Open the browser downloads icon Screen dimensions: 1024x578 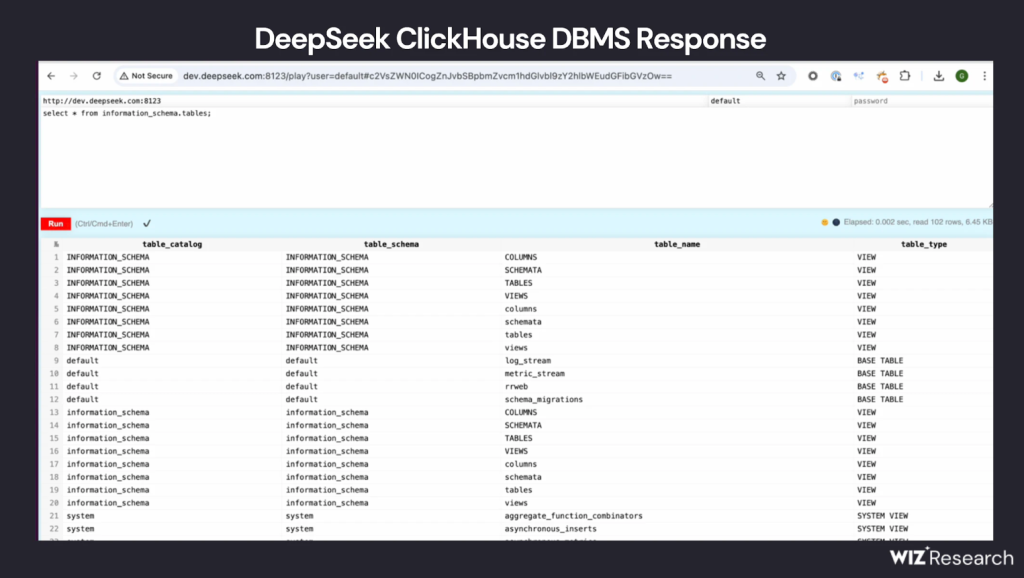point(939,76)
